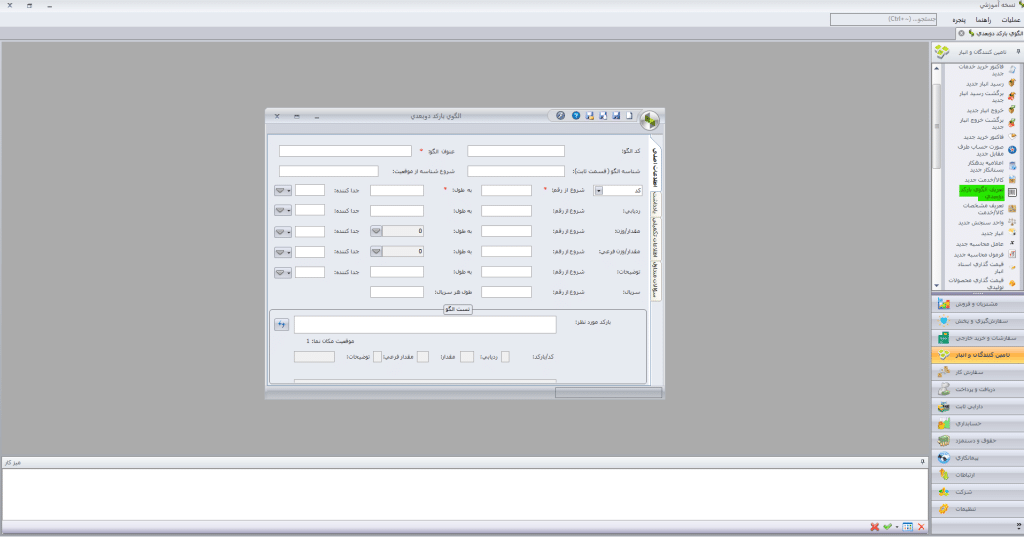Open the blue Help question-mark icon
The height and width of the screenshot is (537, 1024).
coord(576,116)
